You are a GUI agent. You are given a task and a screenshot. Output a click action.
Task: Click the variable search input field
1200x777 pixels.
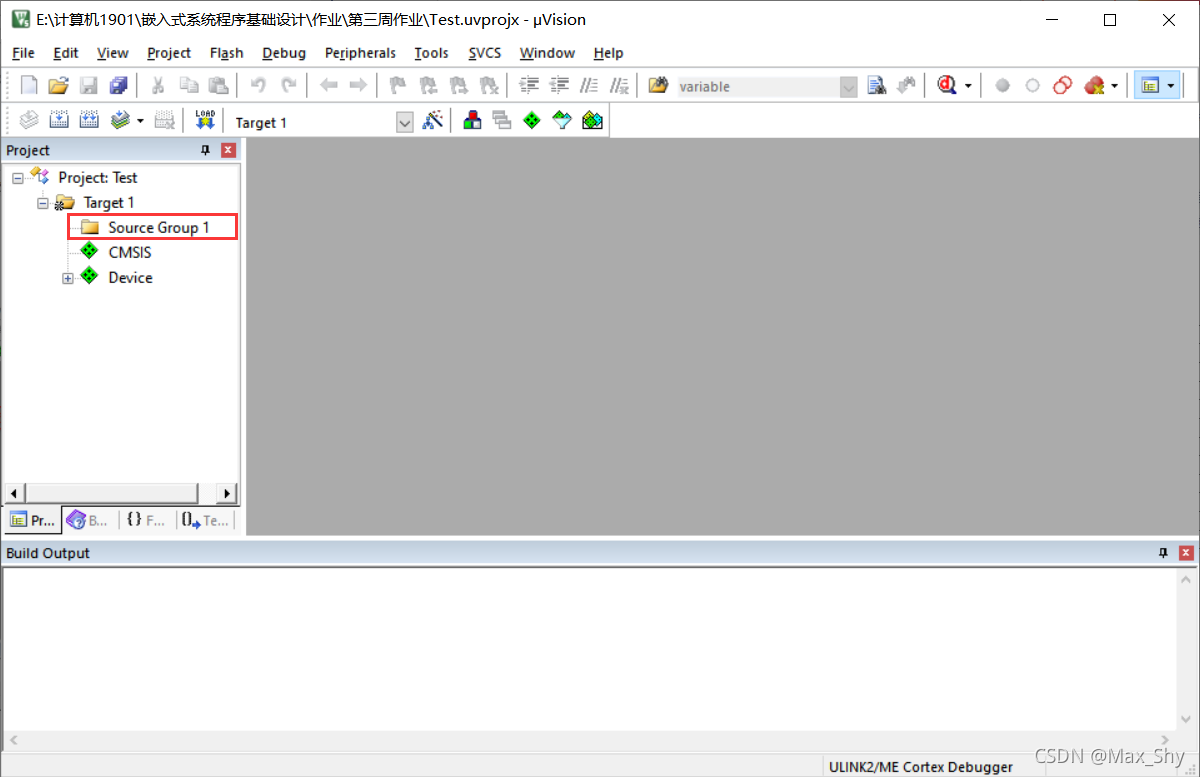[758, 87]
